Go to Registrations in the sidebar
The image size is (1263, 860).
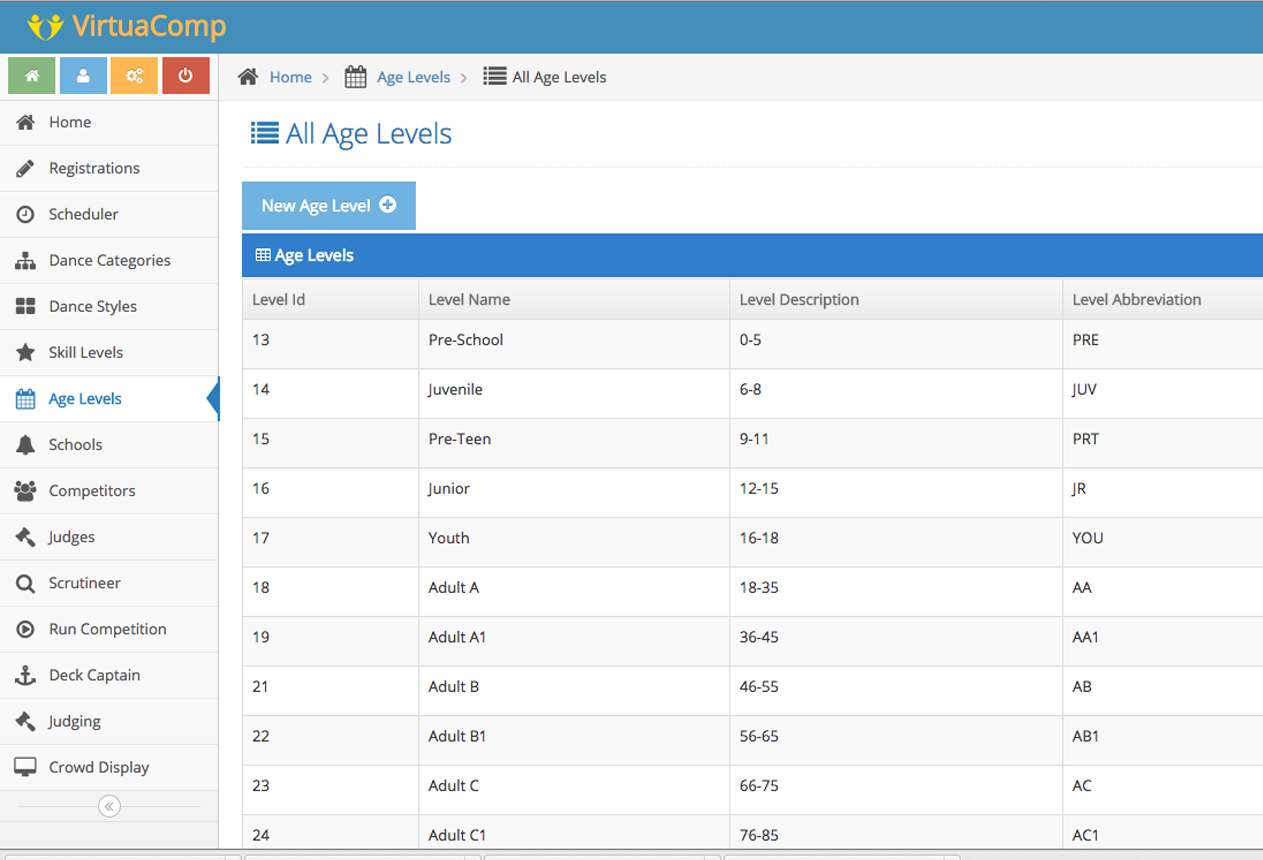point(94,168)
